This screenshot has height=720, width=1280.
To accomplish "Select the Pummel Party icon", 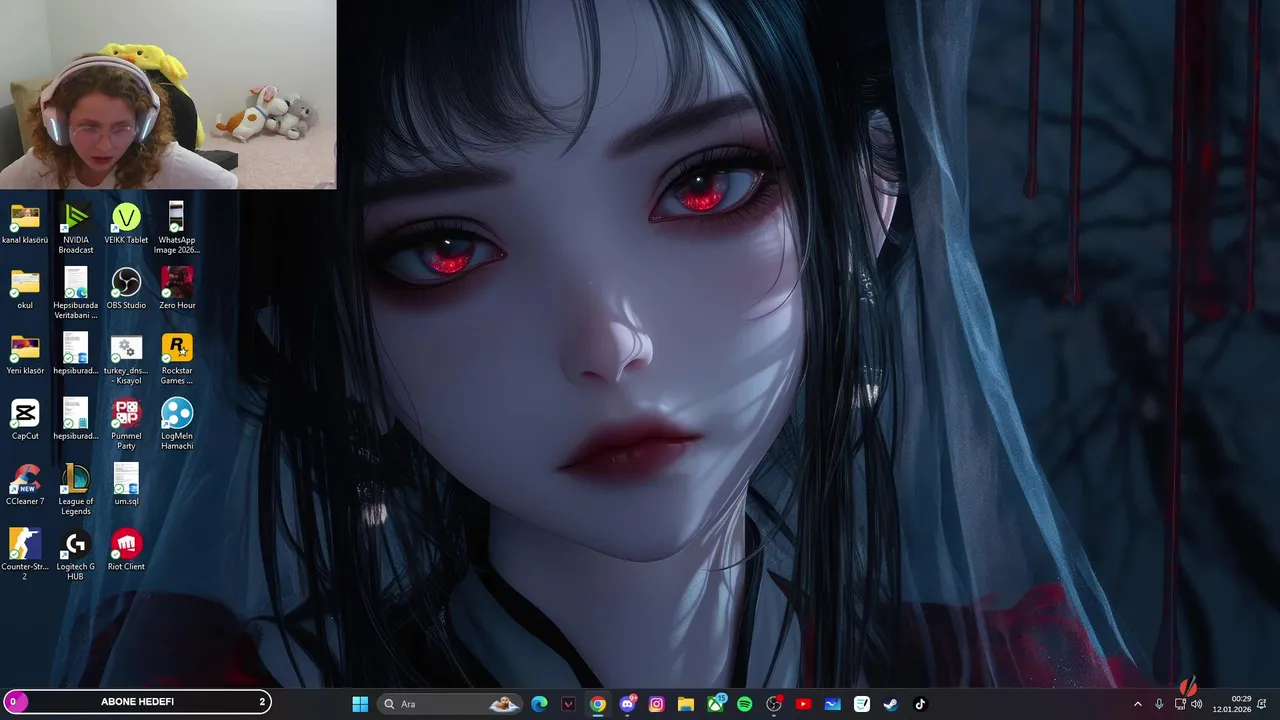I will pyautogui.click(x=126, y=423).
